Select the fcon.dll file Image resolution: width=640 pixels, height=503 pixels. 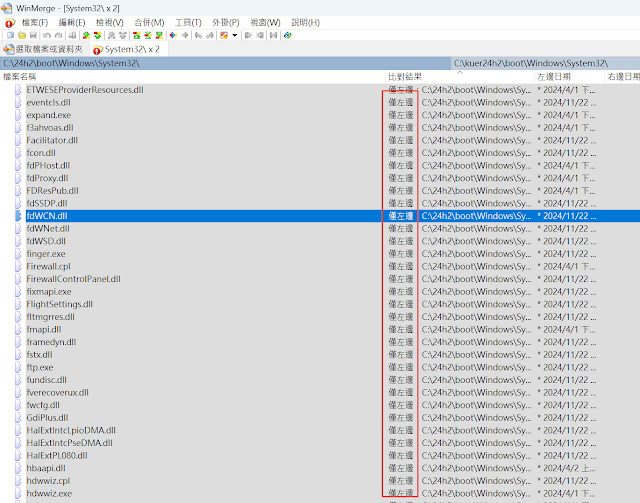41,153
